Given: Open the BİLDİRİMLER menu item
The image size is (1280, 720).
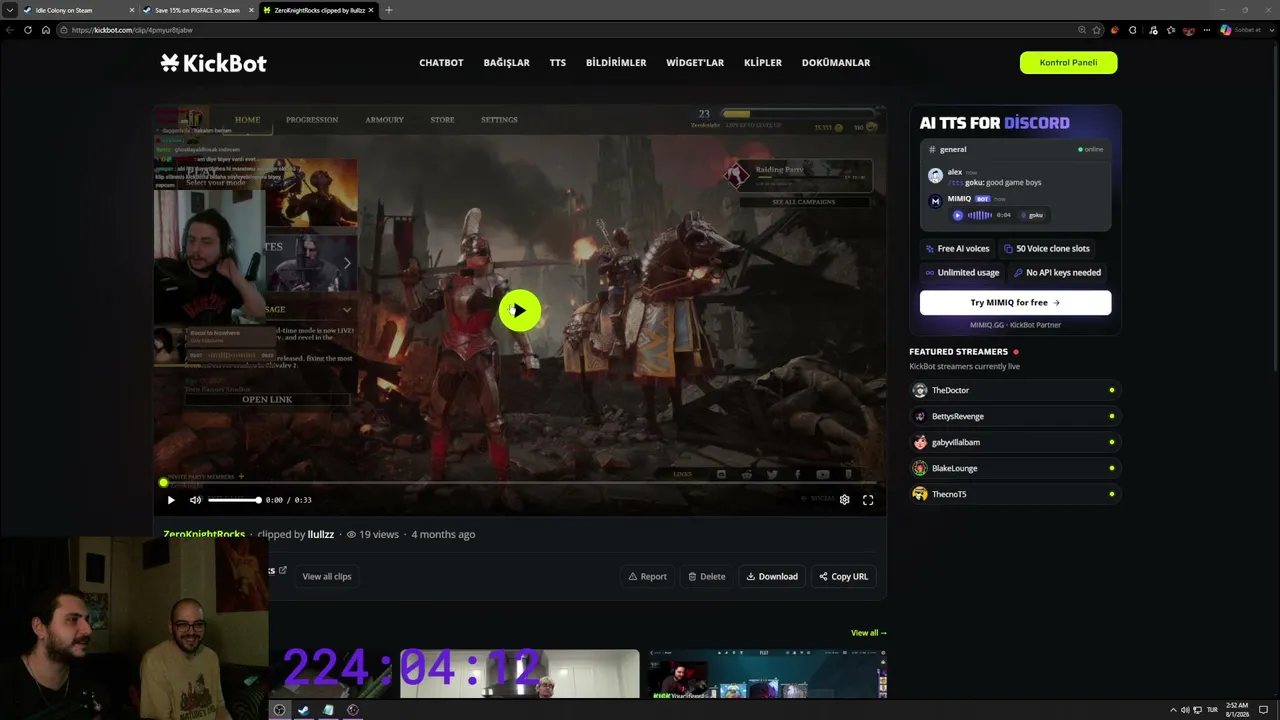Looking at the screenshot, I should coord(616,62).
